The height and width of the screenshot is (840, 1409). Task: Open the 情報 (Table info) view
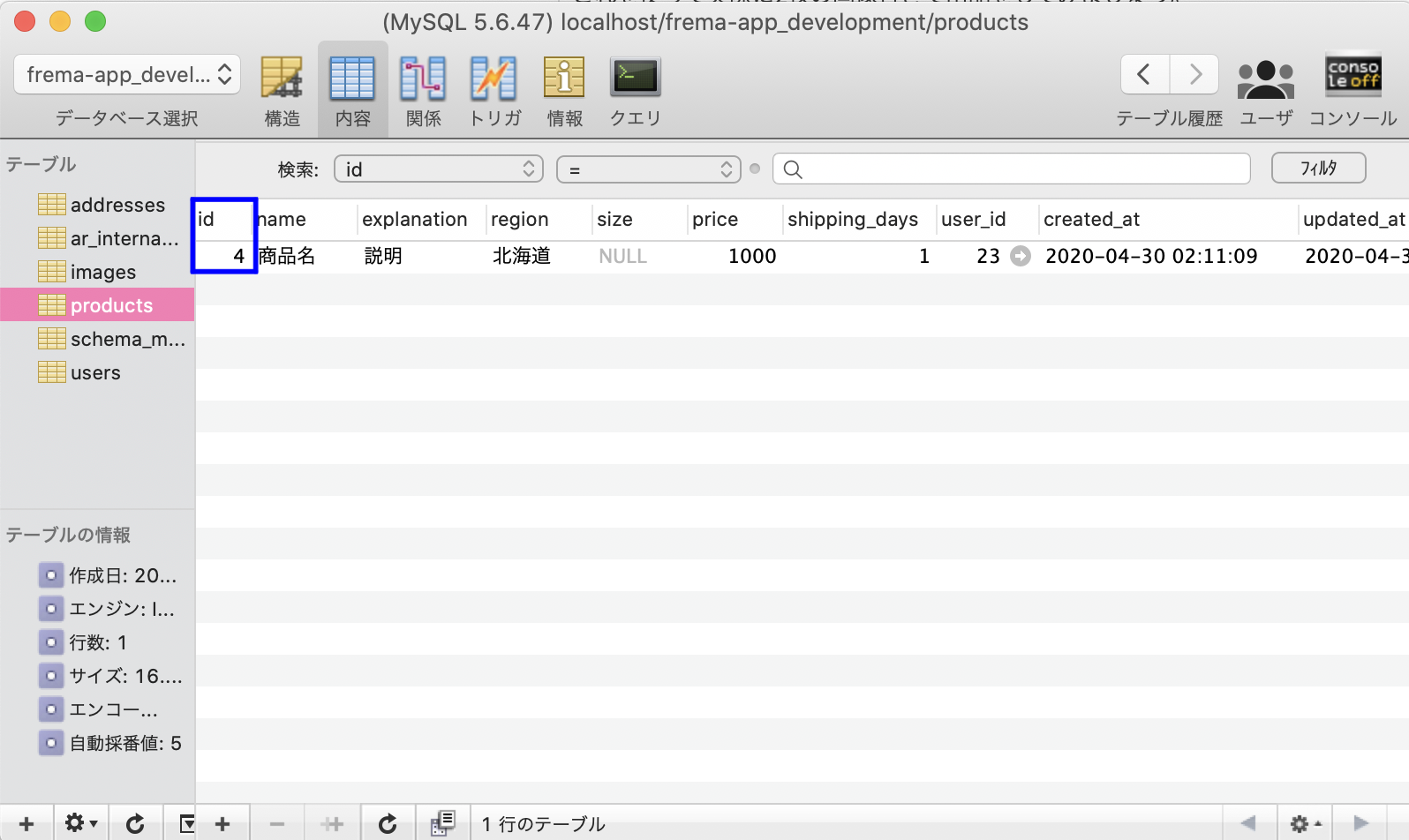(x=564, y=90)
